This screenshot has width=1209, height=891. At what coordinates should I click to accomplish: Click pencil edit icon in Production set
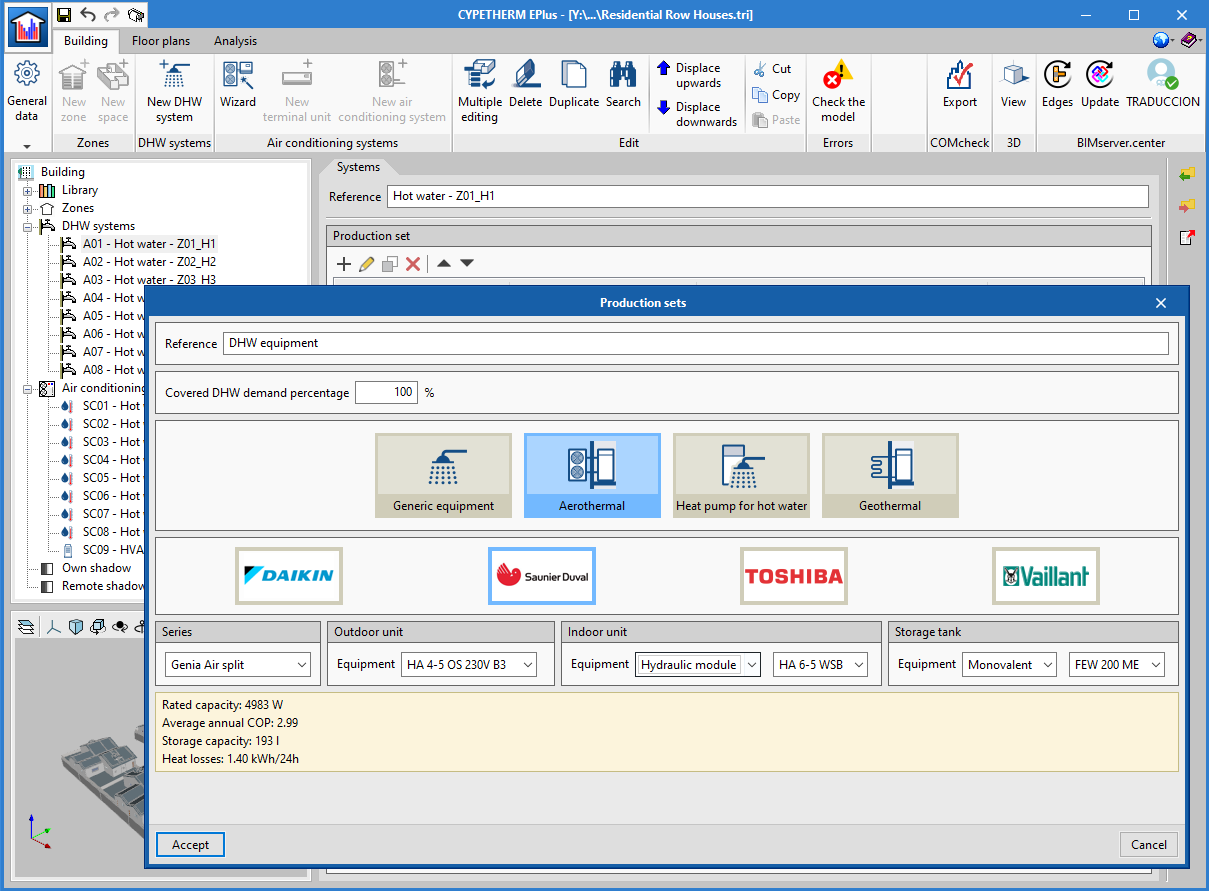pyautogui.click(x=367, y=264)
